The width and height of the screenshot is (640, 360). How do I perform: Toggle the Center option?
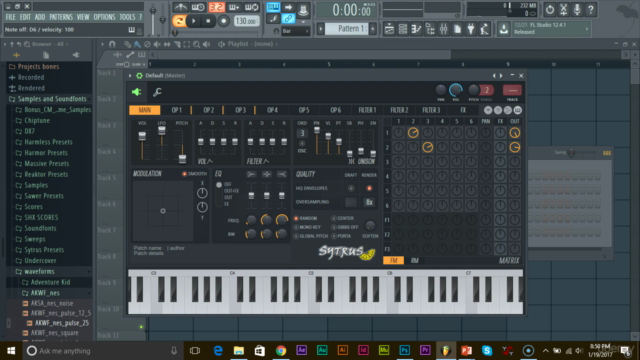(x=334, y=218)
